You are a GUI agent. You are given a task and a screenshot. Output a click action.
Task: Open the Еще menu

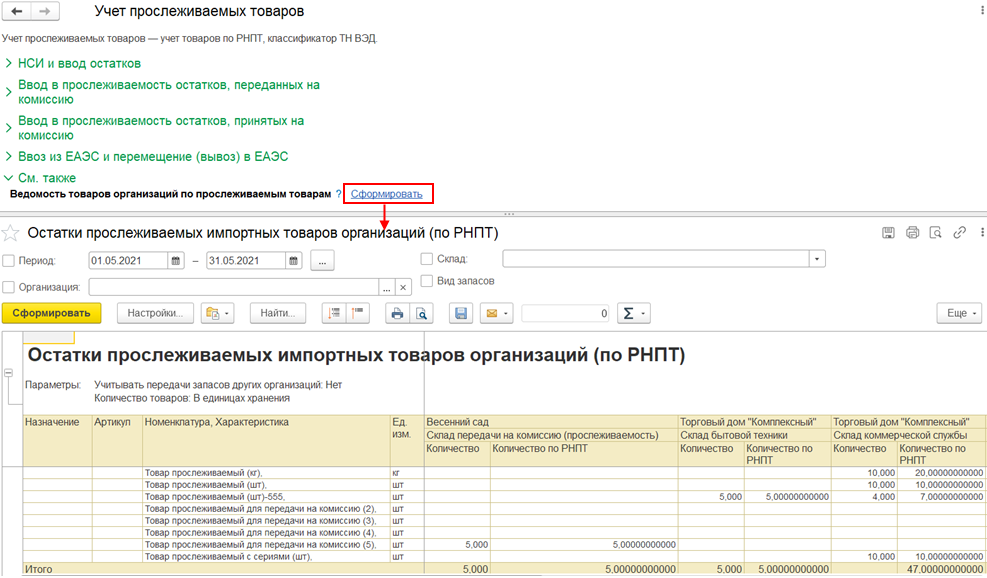[959, 313]
